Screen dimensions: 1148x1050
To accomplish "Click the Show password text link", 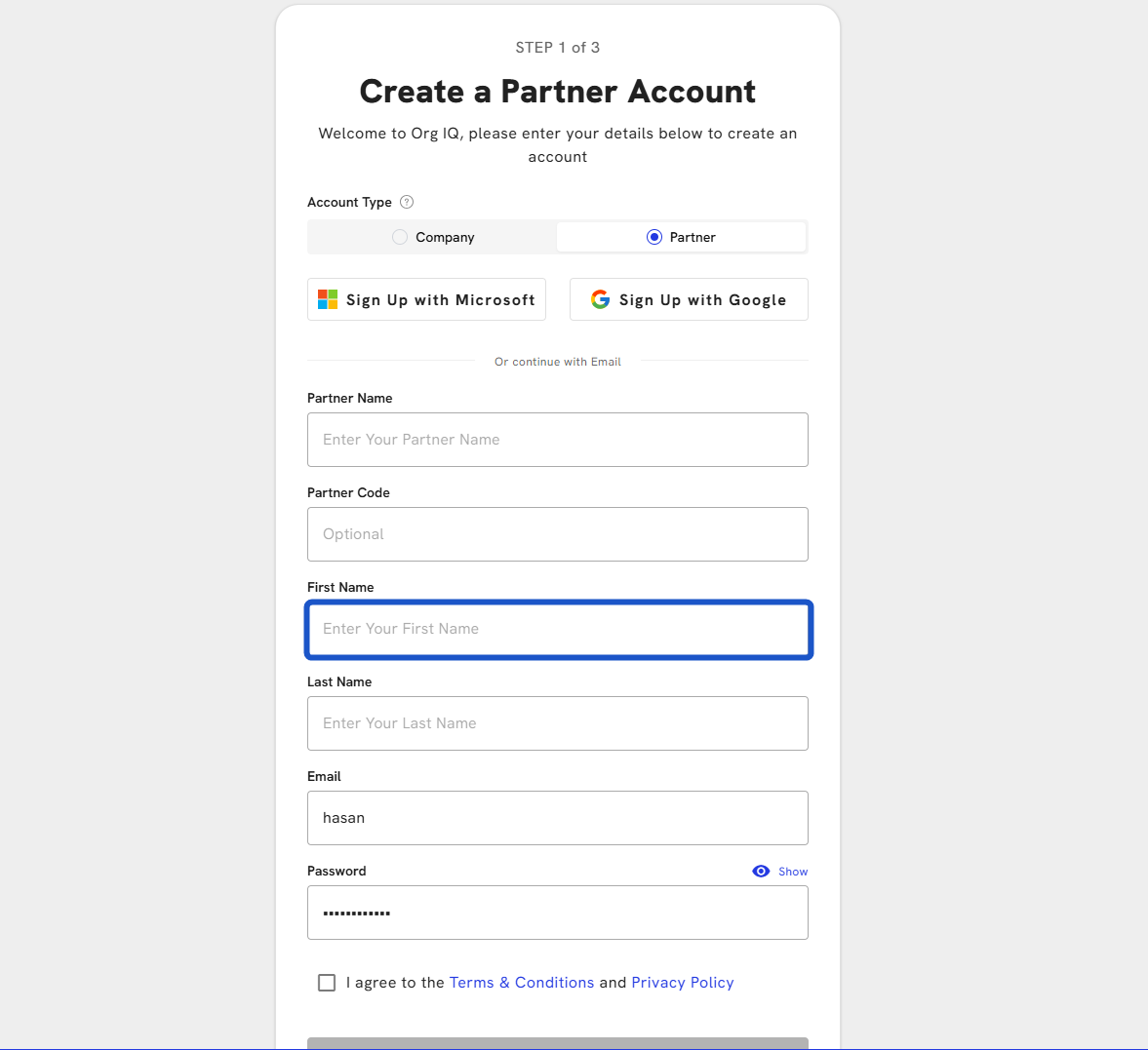I will (x=793, y=872).
